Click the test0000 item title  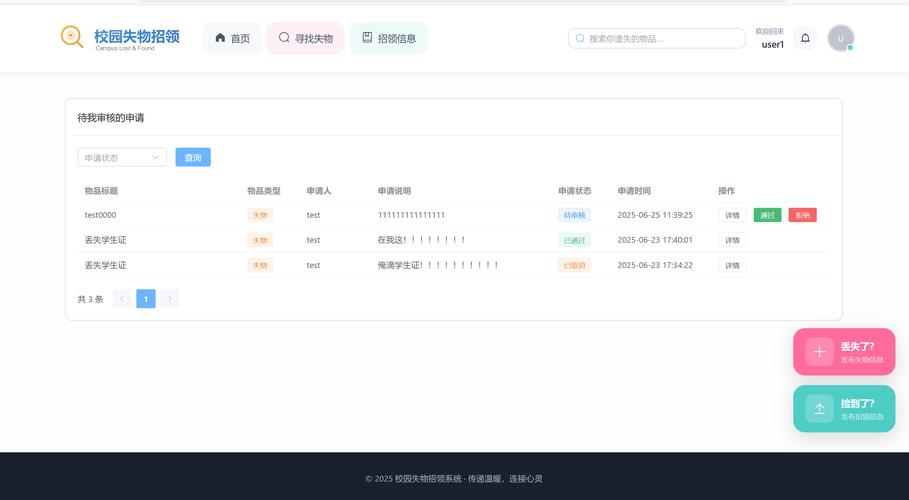point(100,215)
